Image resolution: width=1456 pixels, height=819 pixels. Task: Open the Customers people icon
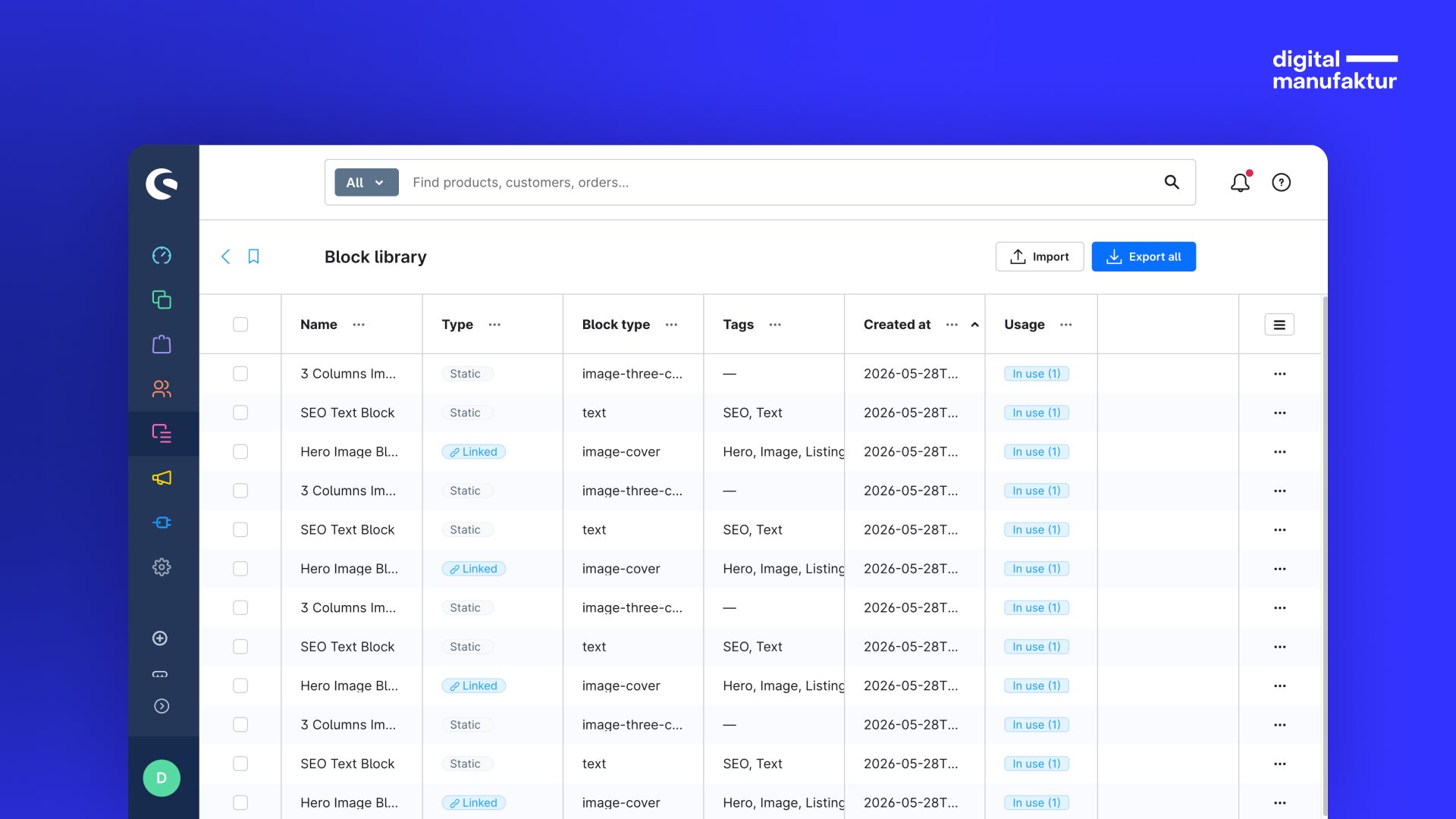click(x=162, y=389)
